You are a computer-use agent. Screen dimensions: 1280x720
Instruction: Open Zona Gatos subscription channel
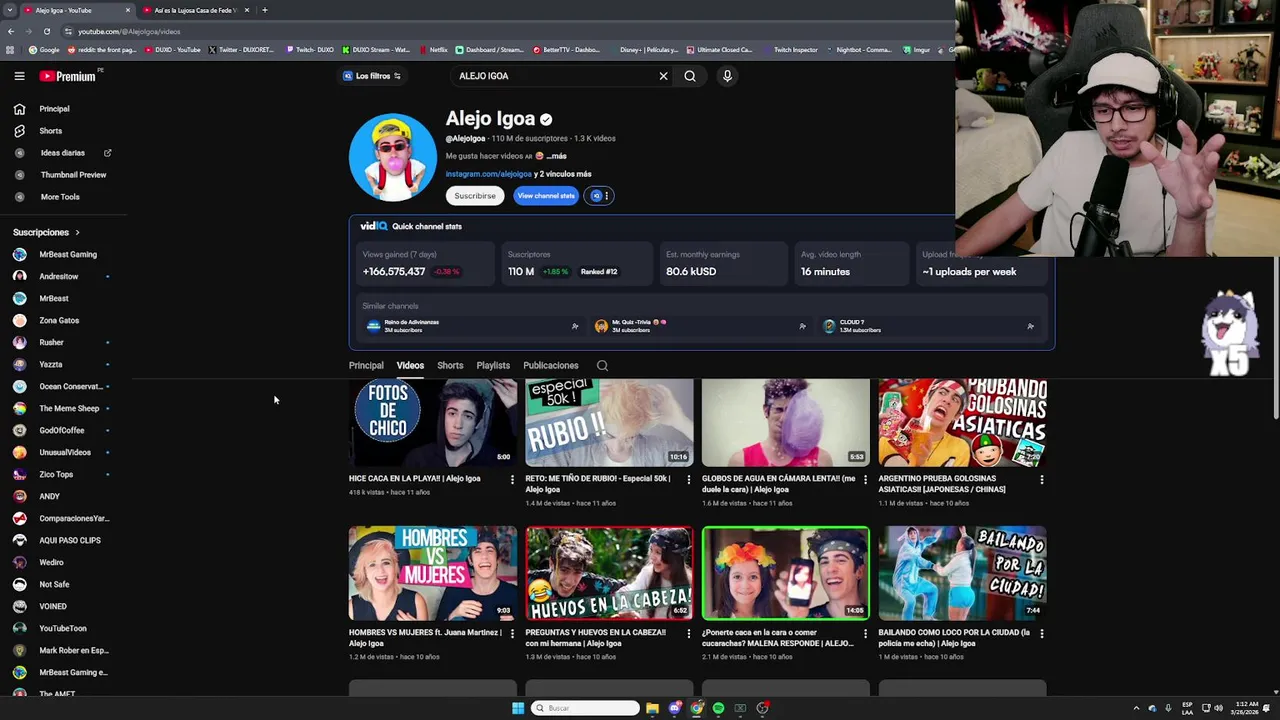[x=60, y=321]
